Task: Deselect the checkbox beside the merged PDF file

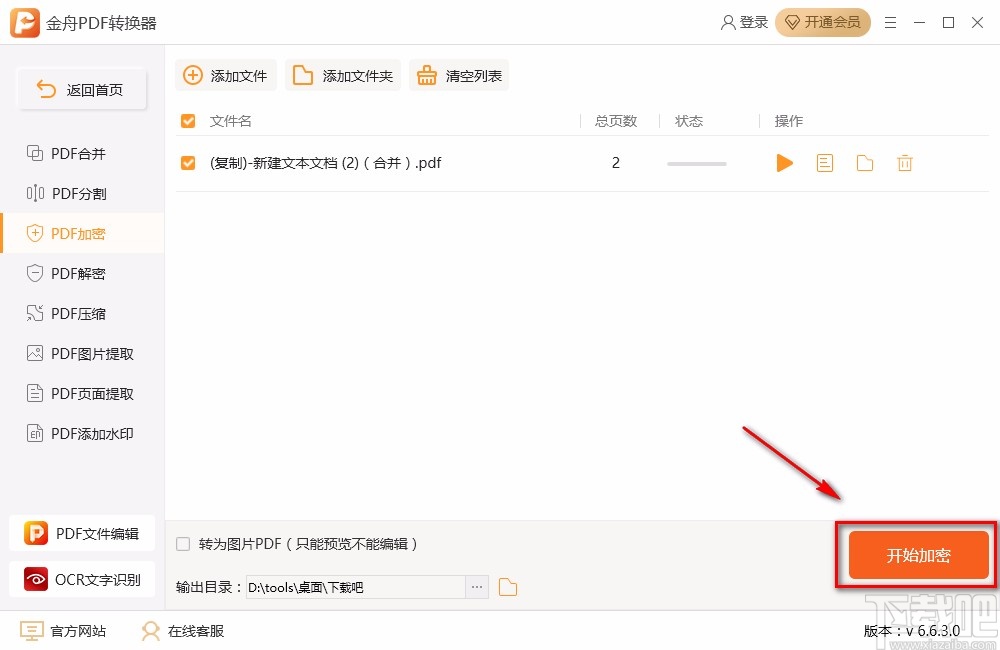Action: click(187, 162)
